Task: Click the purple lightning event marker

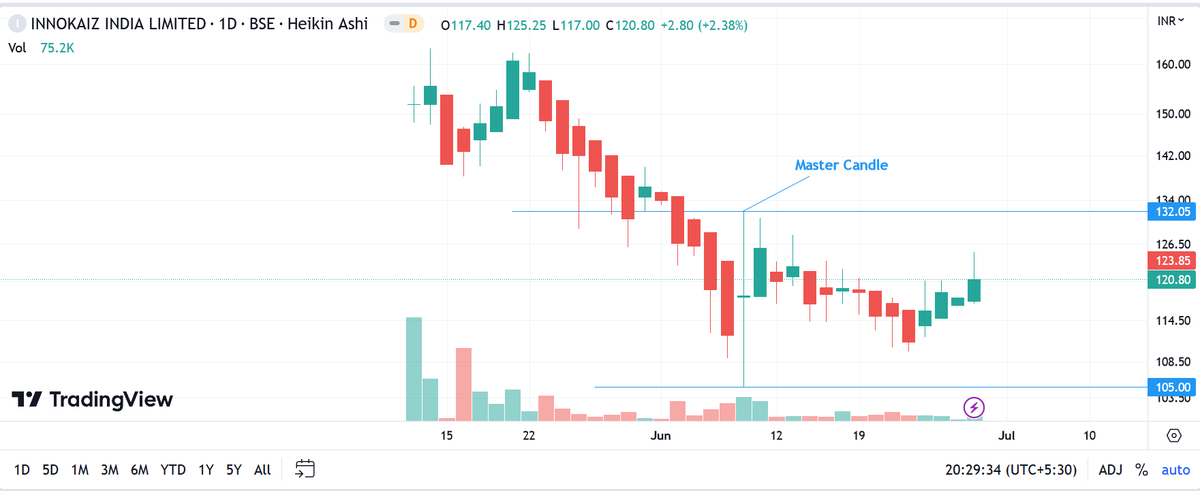Action: pos(975,407)
